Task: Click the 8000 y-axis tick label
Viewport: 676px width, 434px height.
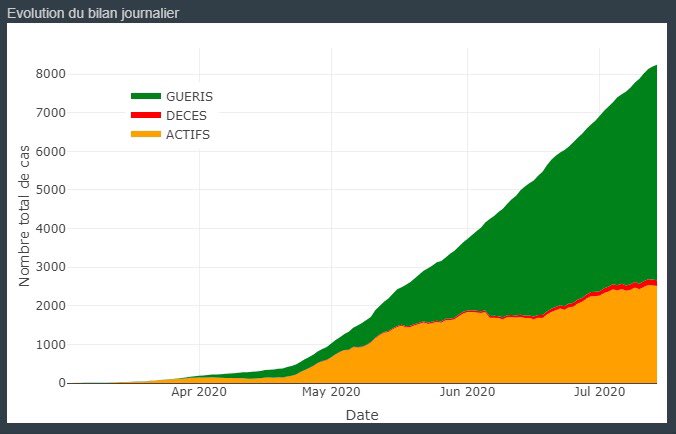Action: [50, 74]
